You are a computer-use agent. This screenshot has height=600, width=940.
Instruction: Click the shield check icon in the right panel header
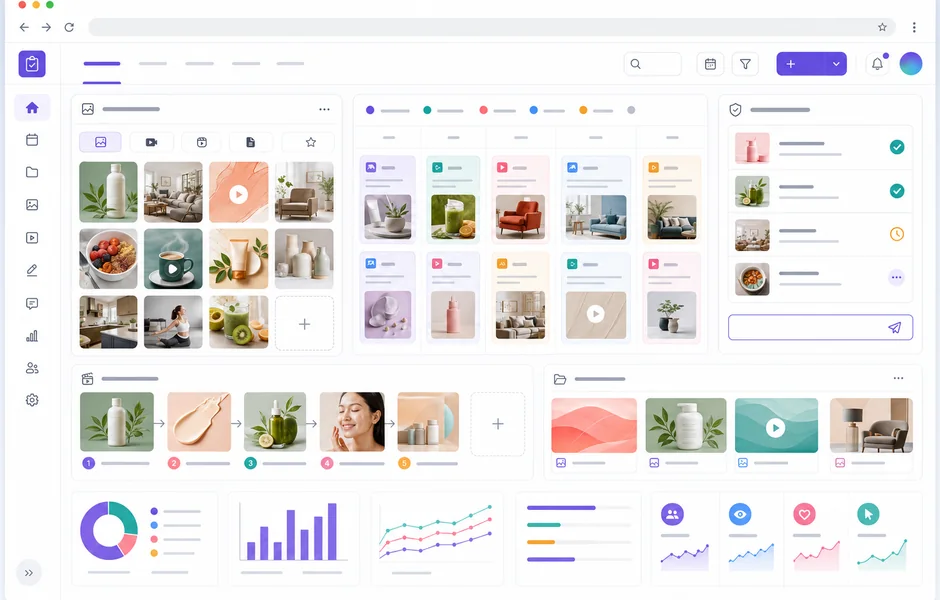point(736,110)
